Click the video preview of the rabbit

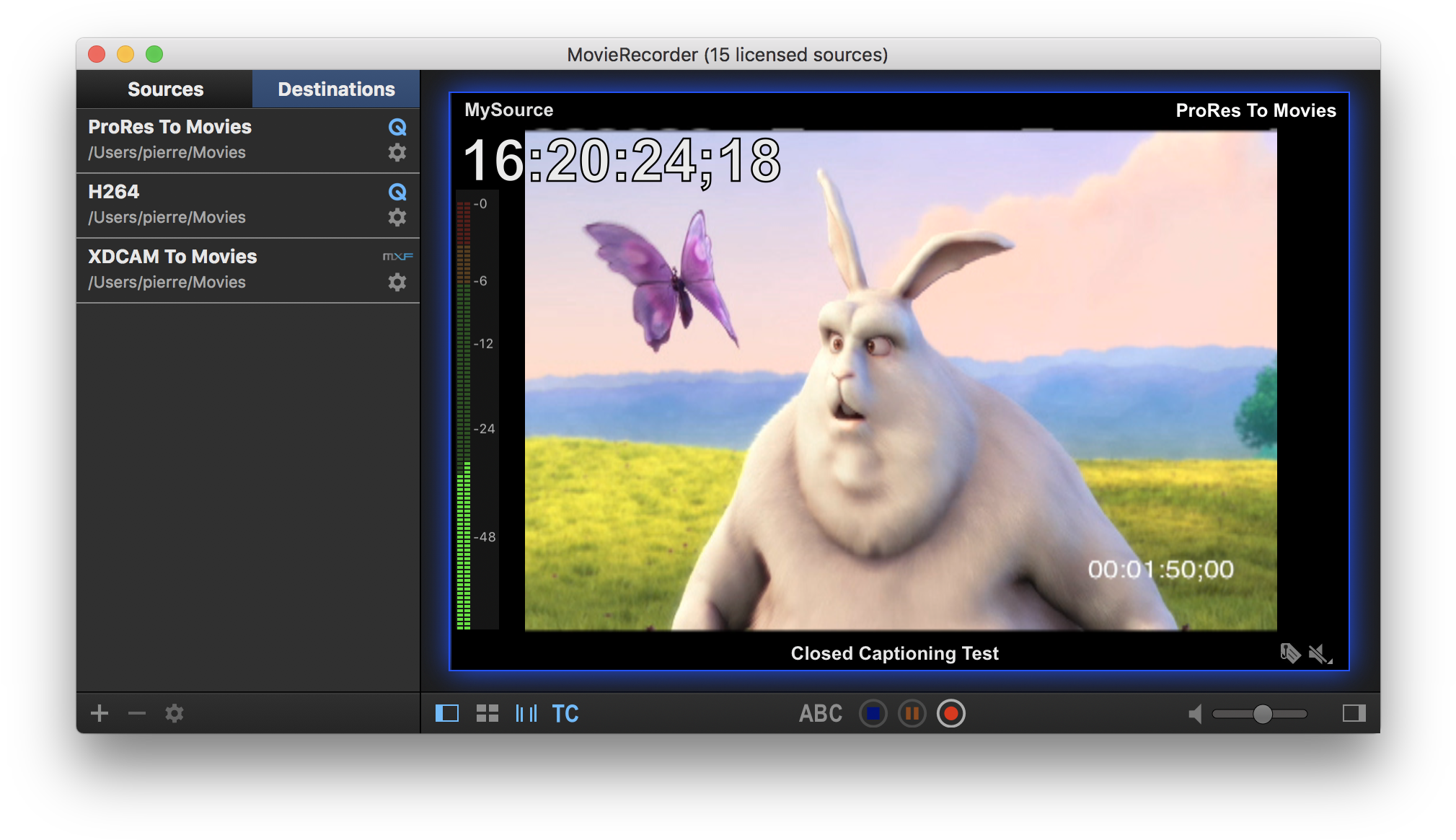click(900, 380)
